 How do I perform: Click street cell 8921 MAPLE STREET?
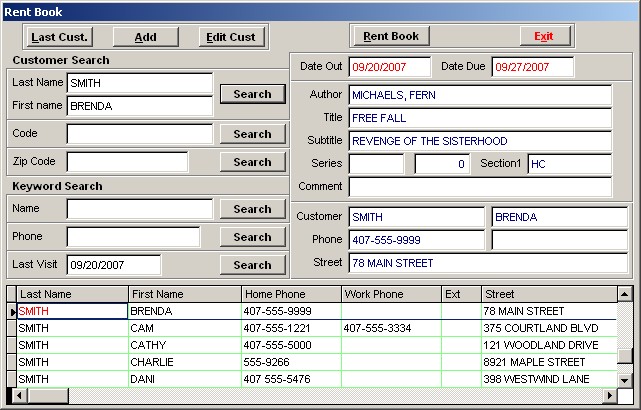tap(549, 362)
